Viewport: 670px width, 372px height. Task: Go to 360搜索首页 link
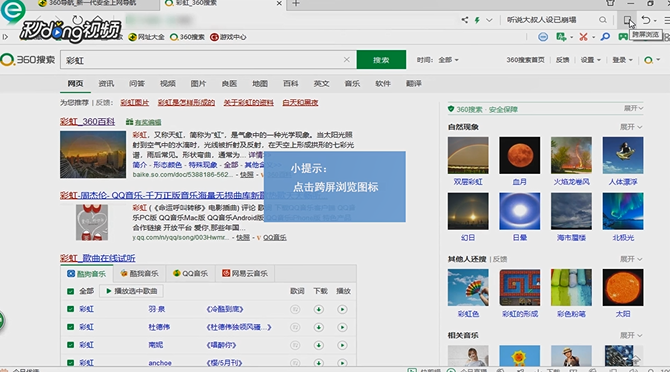(526, 60)
